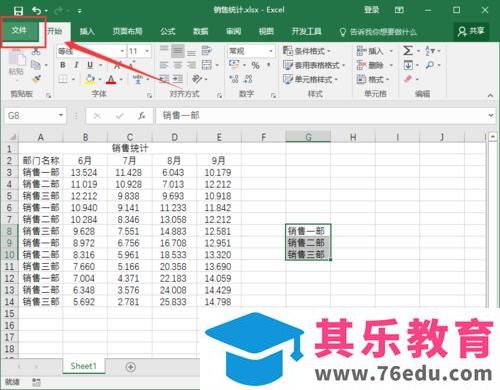The width and height of the screenshot is (500, 390).
Task: Click the Share button
Action: (x=471, y=31)
